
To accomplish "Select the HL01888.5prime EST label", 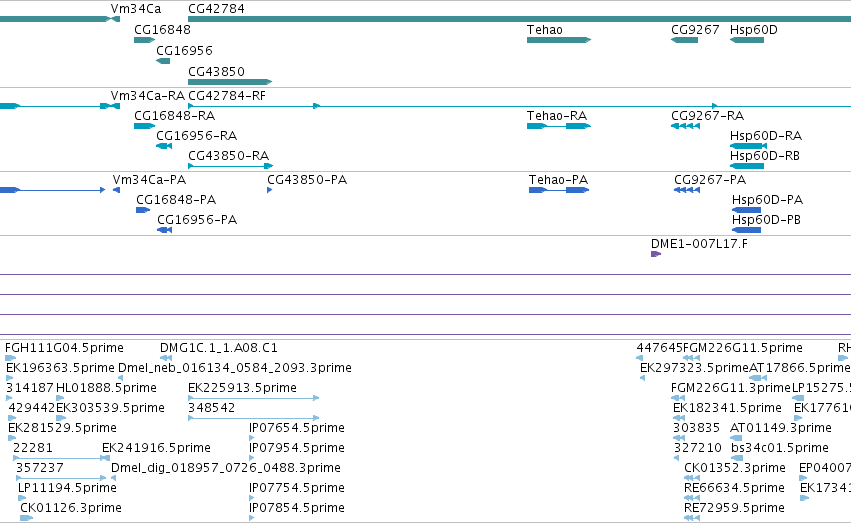I will (106, 388).
